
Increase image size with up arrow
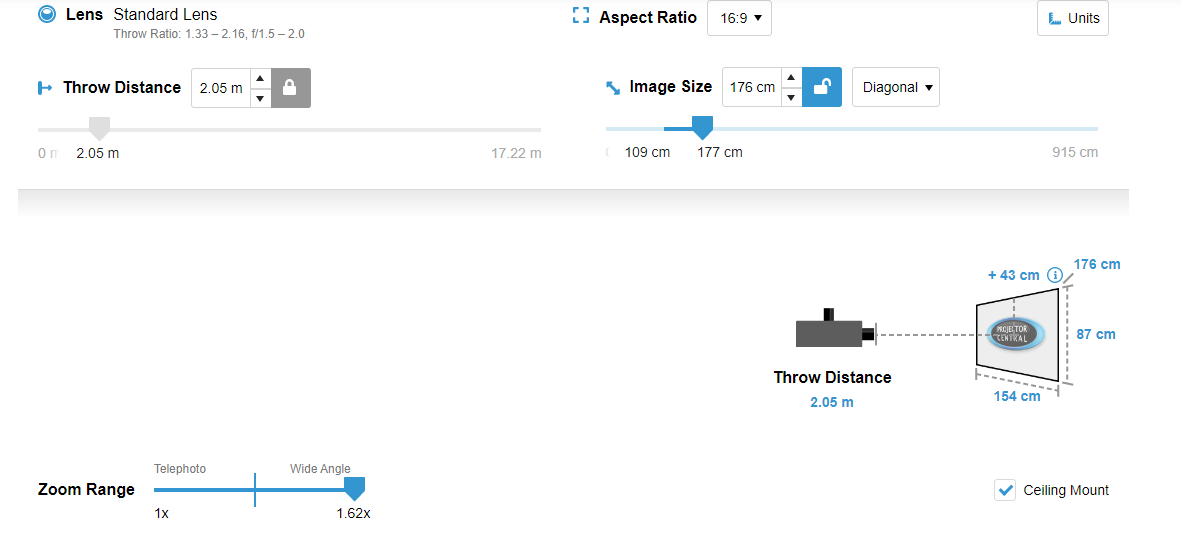[x=791, y=78]
